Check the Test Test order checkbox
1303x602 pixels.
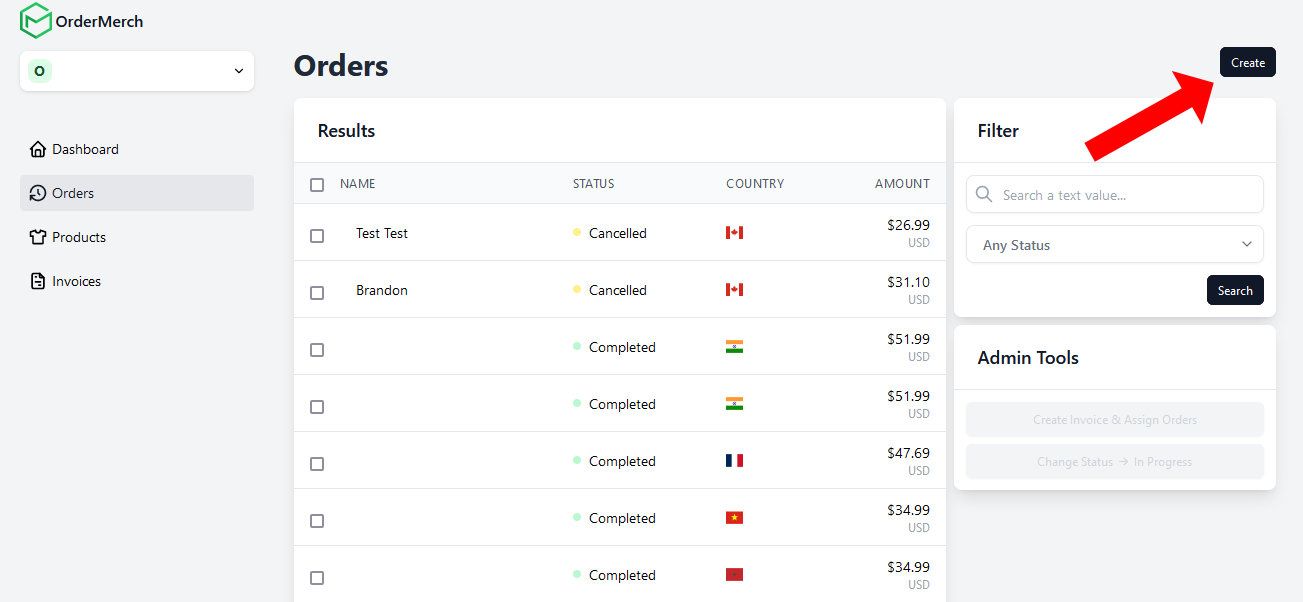(x=317, y=236)
